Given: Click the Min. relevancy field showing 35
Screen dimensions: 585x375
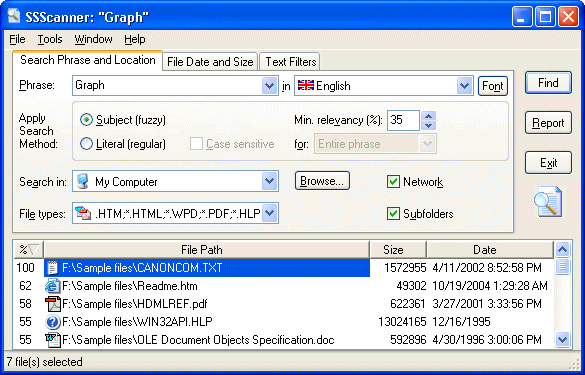Looking at the screenshot, I should pyautogui.click(x=403, y=120).
